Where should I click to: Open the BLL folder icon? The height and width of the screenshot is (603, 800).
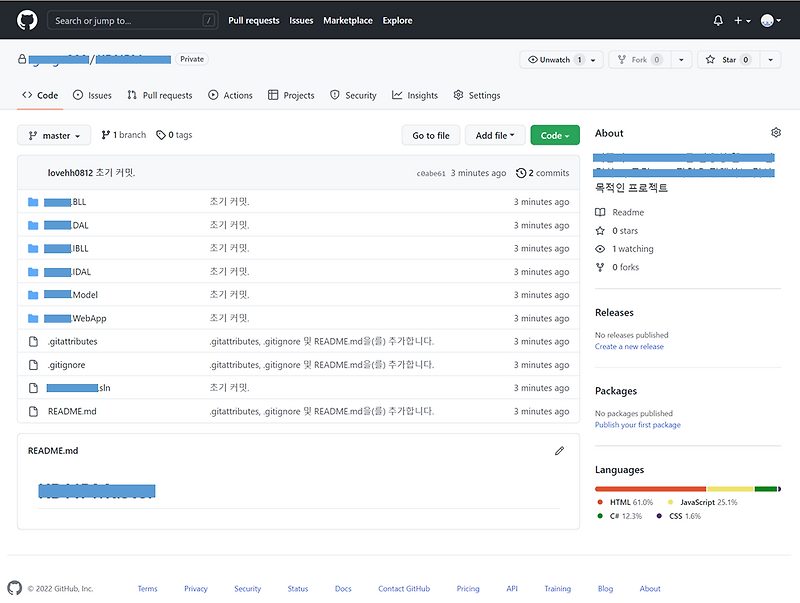click(35, 201)
